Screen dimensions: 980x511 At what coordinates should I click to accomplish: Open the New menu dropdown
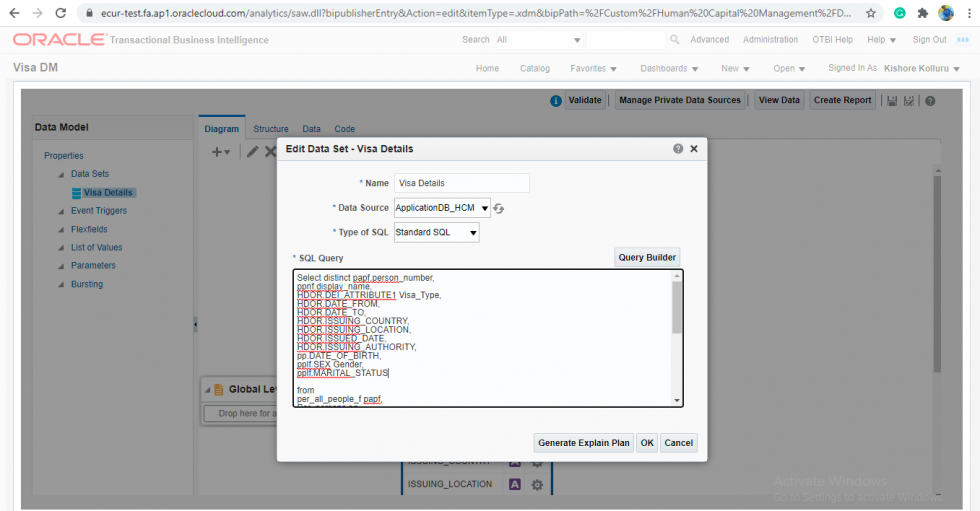[x=735, y=68]
